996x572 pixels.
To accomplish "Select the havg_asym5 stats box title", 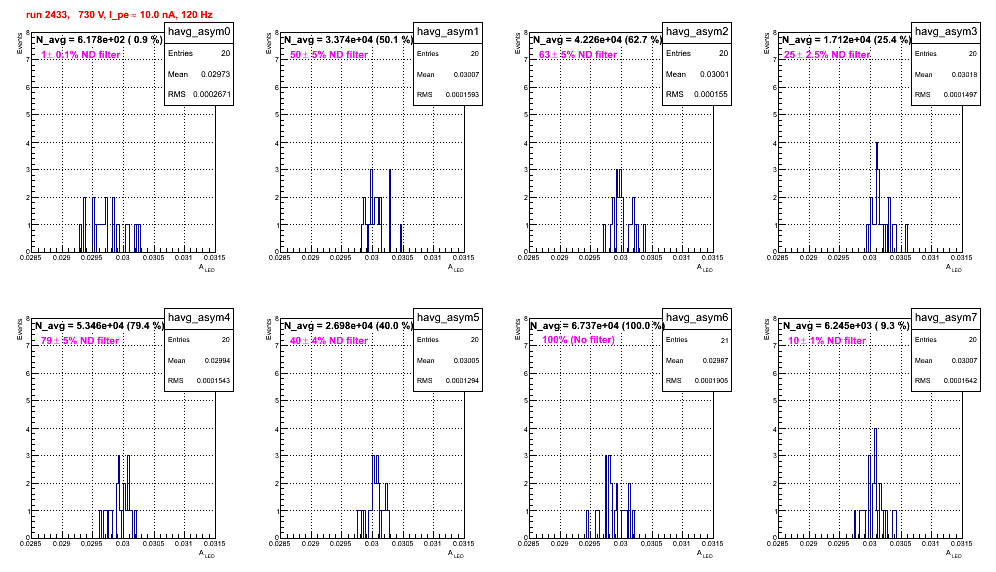I will point(448,317).
